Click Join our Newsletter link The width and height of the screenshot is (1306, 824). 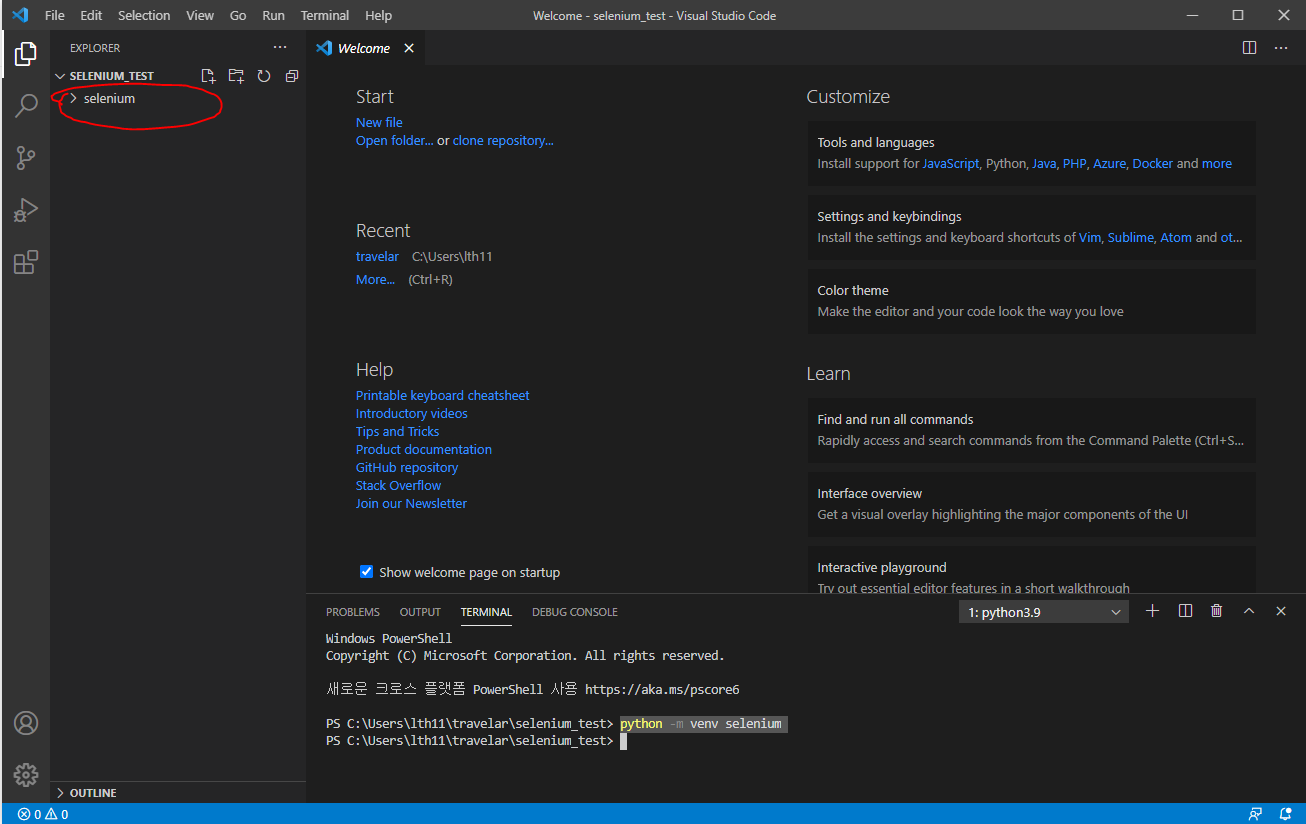411,503
